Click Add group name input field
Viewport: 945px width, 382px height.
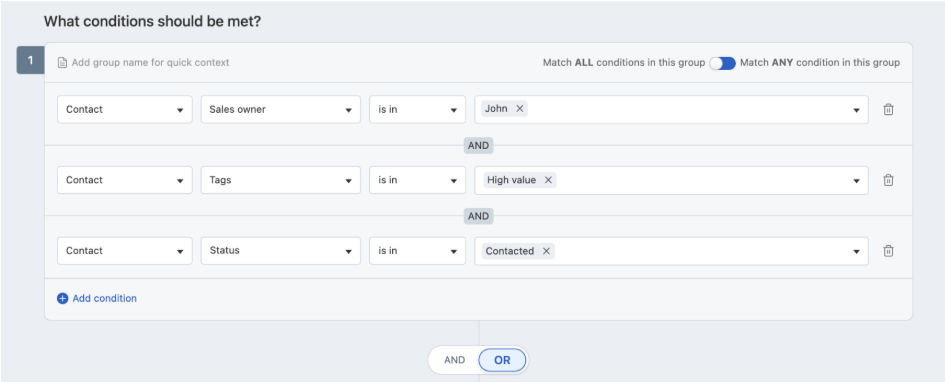click(x=151, y=63)
